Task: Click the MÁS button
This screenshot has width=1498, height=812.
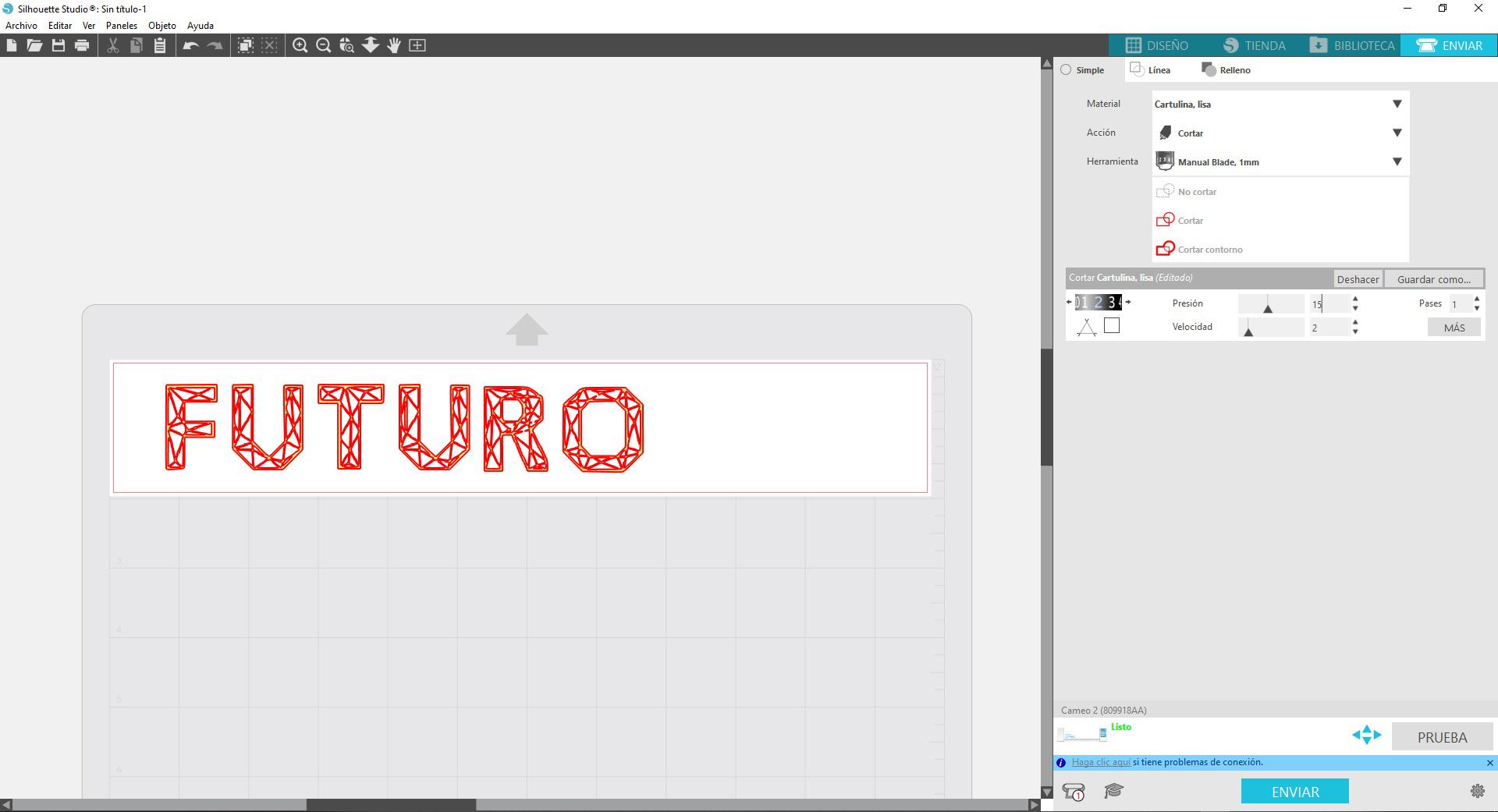Action: [1454, 328]
